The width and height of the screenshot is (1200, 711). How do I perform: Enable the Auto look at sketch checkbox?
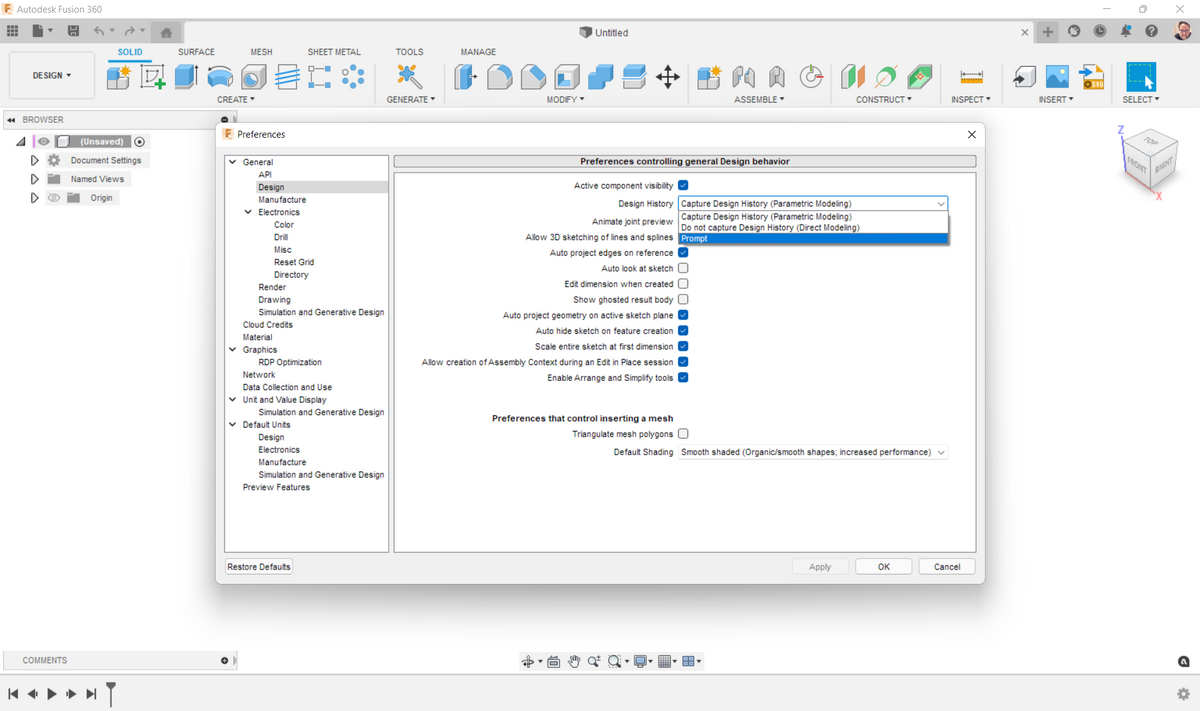coord(683,269)
